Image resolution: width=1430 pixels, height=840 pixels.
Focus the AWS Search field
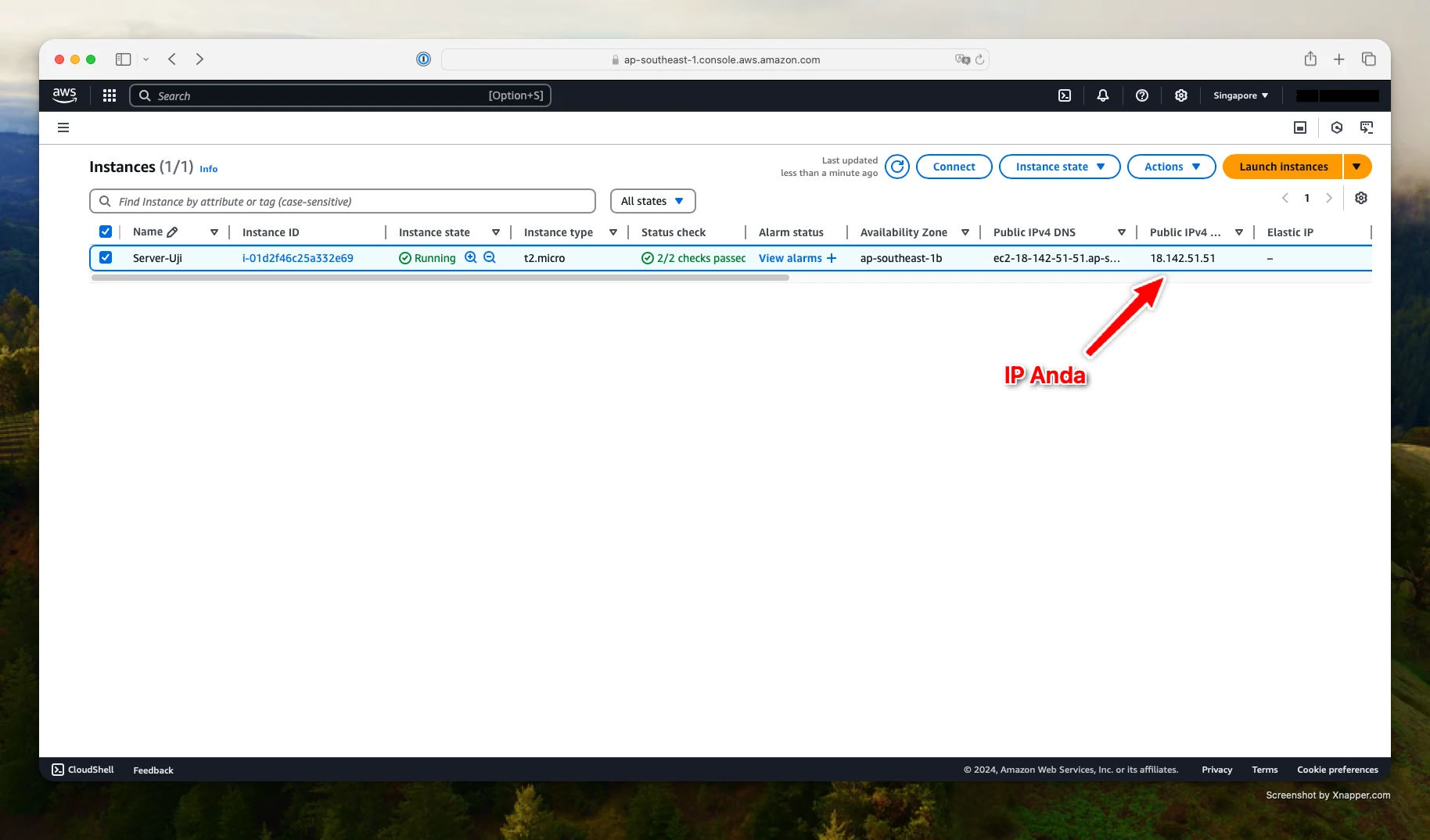click(340, 95)
